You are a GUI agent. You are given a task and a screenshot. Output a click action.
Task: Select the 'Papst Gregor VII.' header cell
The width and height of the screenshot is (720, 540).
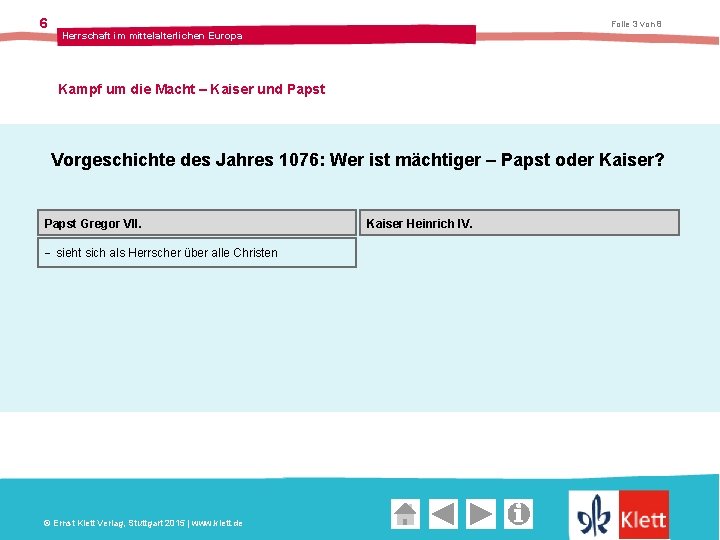point(197,223)
